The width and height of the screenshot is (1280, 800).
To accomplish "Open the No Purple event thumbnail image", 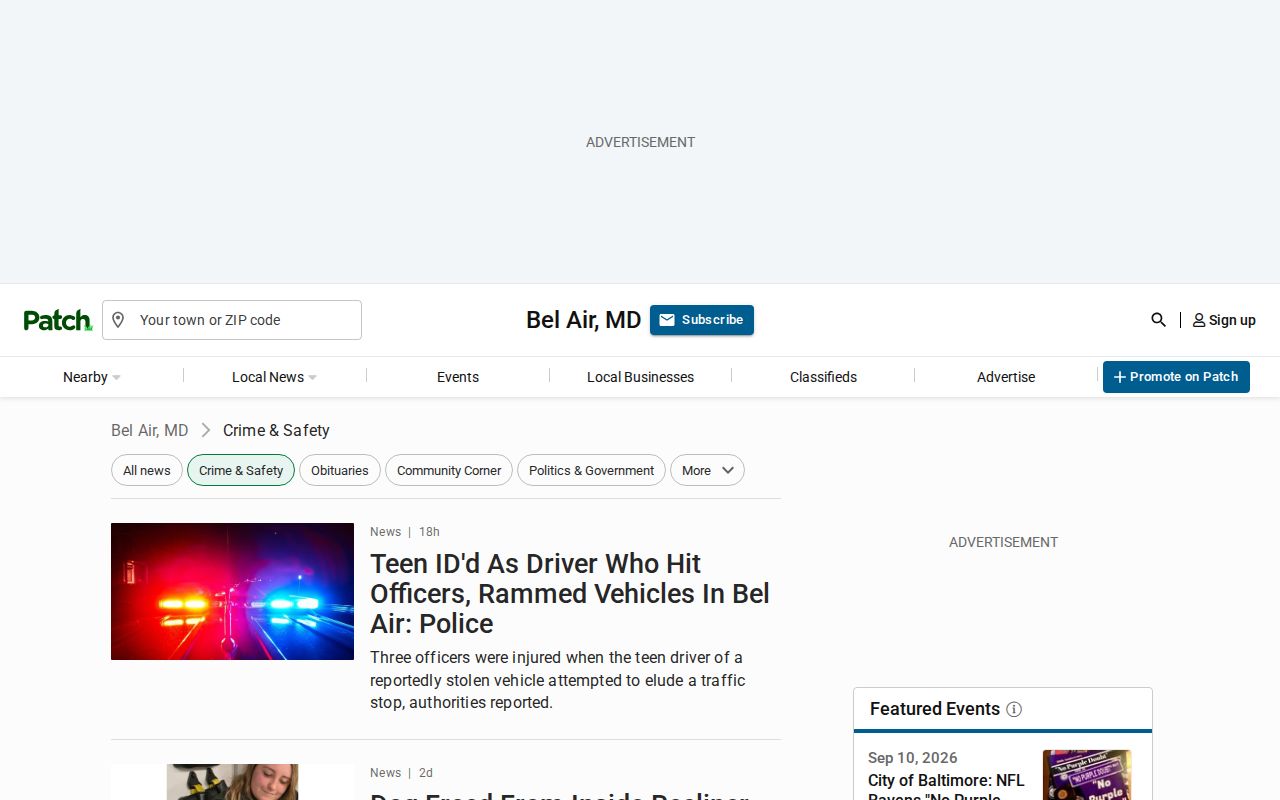I will (1087, 775).
